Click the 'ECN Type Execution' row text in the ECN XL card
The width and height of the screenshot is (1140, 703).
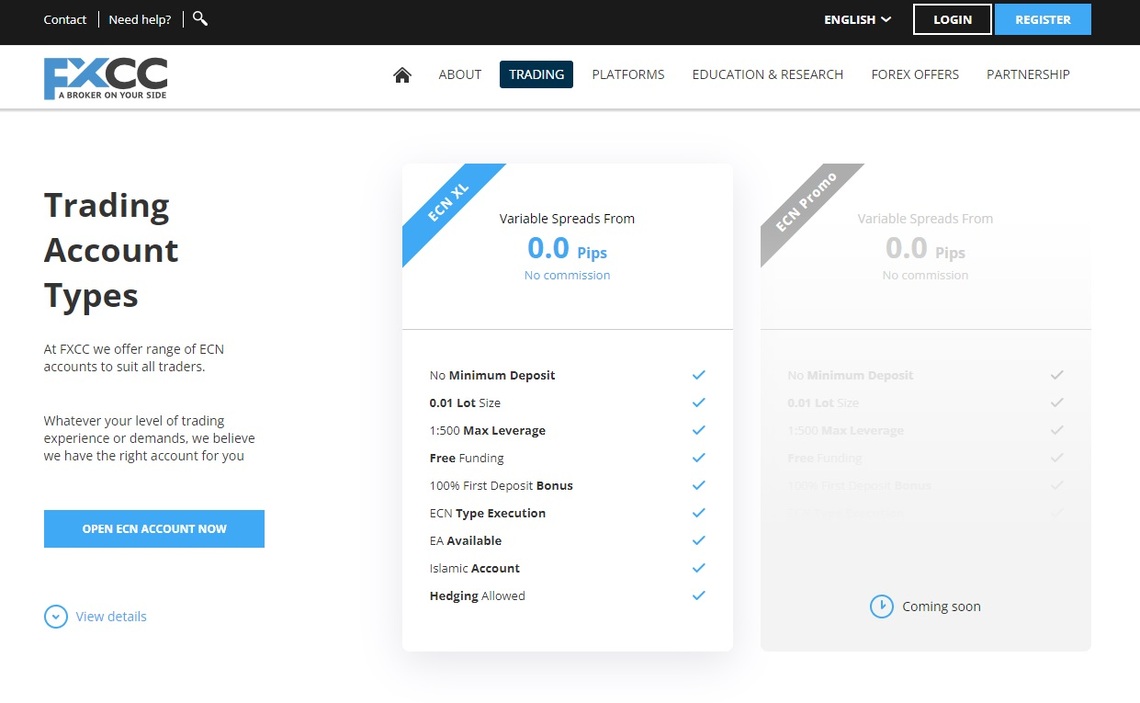[x=487, y=513]
